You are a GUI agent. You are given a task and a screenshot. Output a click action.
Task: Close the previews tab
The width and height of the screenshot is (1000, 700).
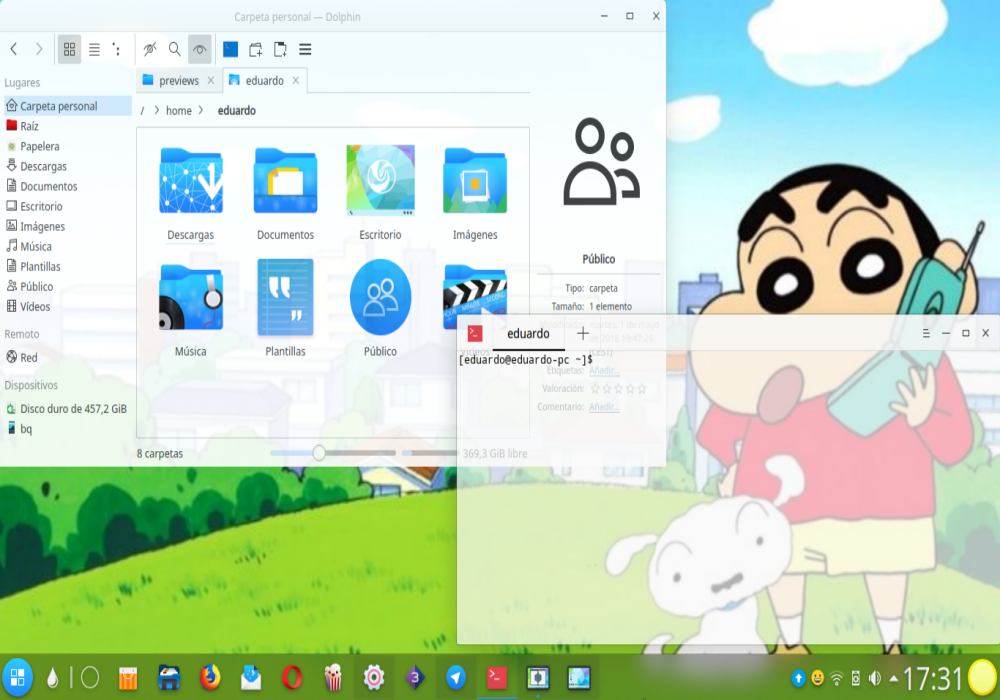(x=210, y=80)
